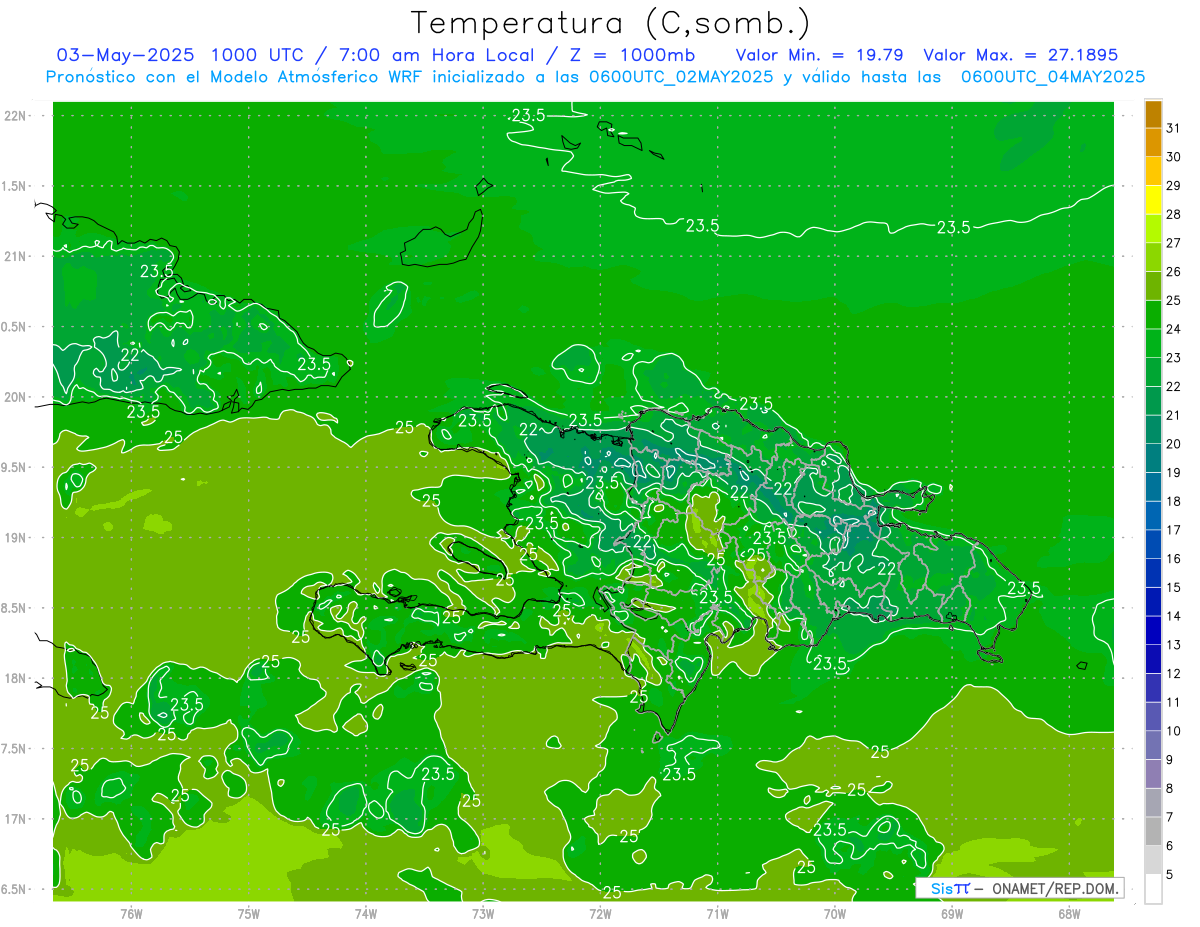Click the green legend band between 23 and 24
Image resolution: width=1200 pixels, height=927 pixels.
click(x=1153, y=344)
